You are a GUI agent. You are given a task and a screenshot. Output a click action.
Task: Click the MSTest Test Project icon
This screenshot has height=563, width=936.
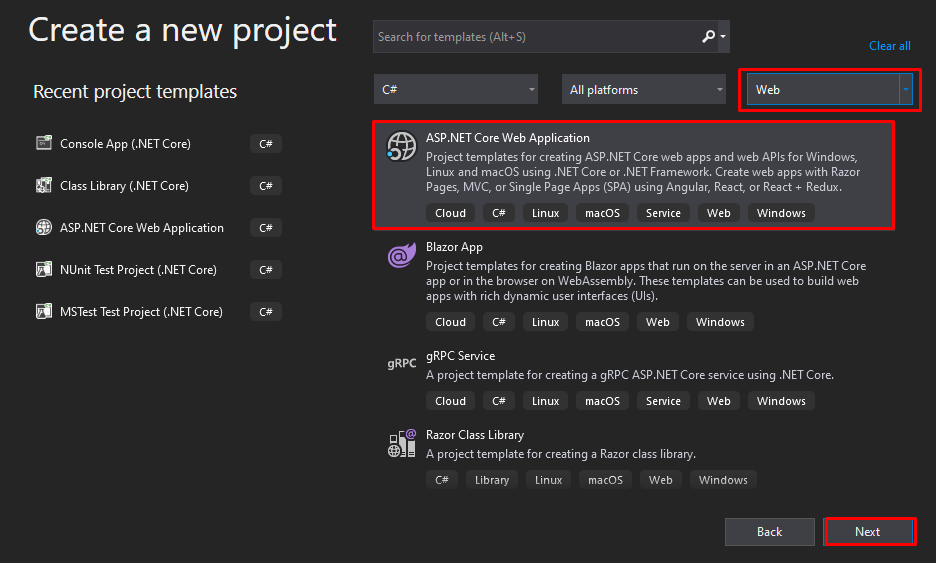44,312
